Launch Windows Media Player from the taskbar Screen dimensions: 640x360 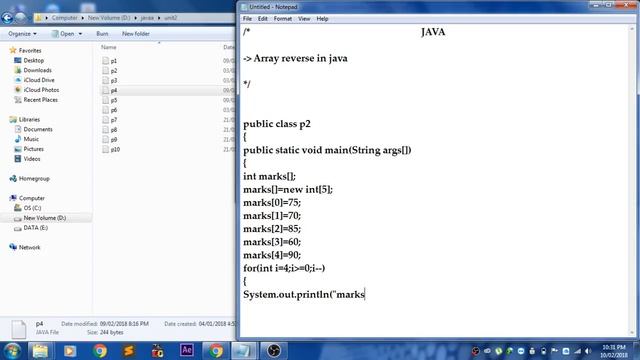pyautogui.click(x=70, y=351)
